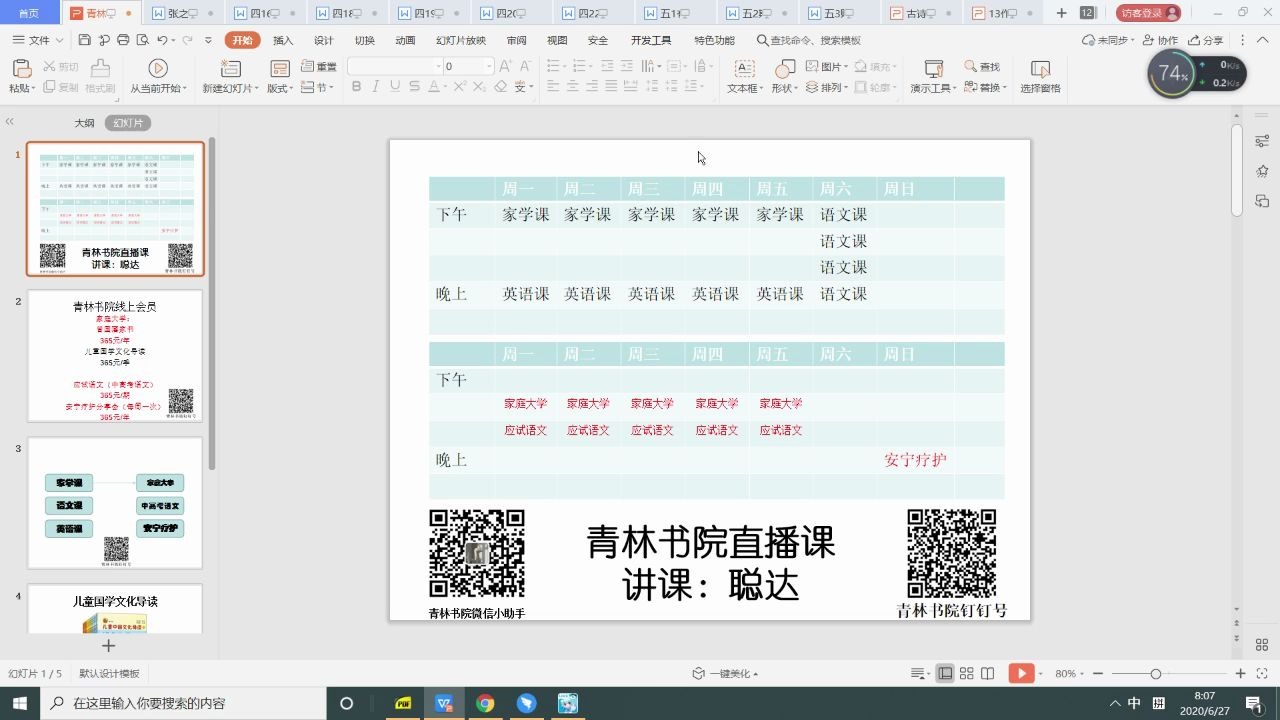Screen dimensions: 1280x720
Task: Toggle Bold formatting
Action: 356,87
